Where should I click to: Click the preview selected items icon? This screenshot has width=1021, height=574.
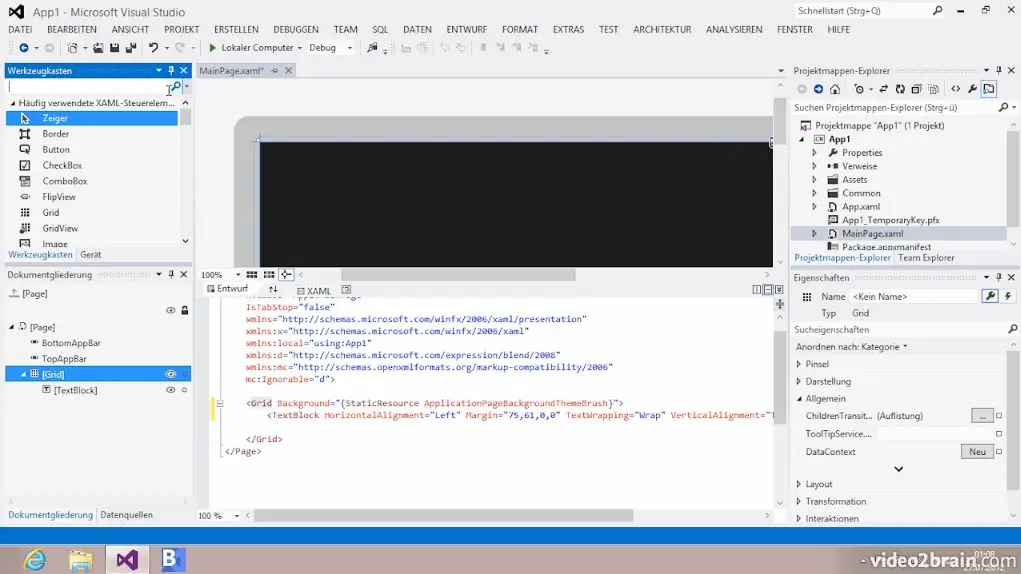[989, 89]
